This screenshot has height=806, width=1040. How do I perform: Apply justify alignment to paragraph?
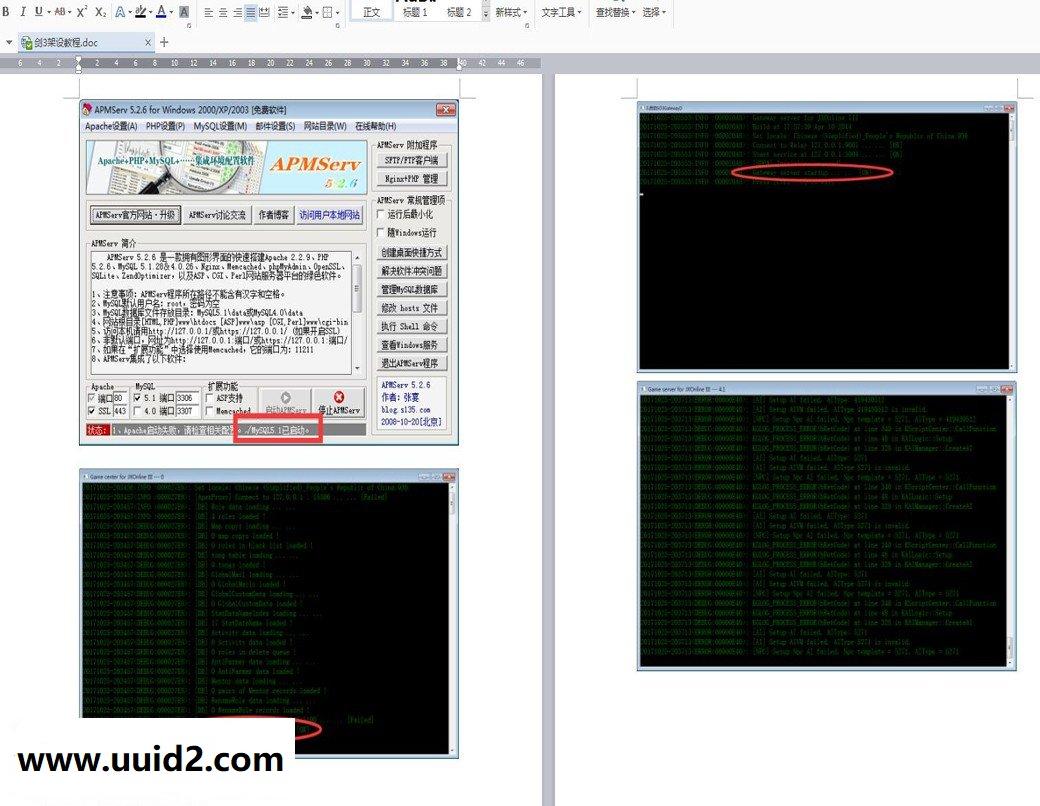tap(250, 13)
